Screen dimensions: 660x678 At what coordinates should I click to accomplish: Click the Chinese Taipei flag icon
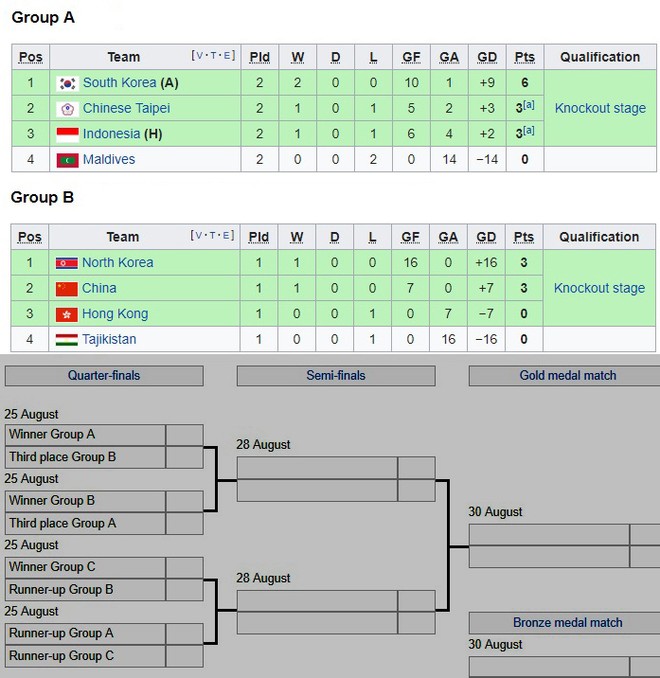(67, 109)
